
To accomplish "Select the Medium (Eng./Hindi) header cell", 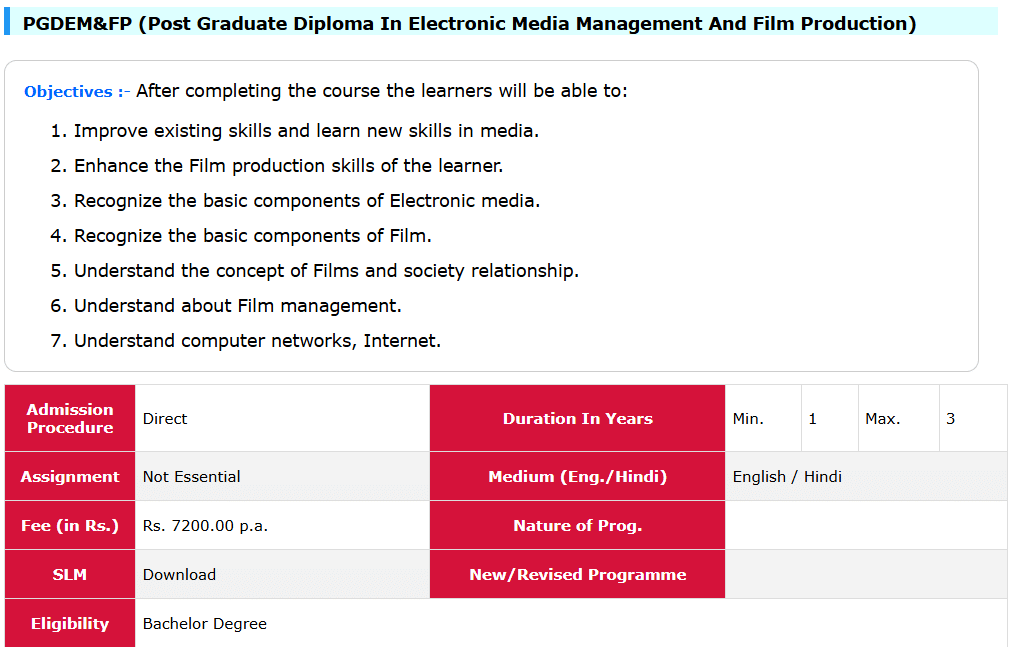I will [577, 476].
